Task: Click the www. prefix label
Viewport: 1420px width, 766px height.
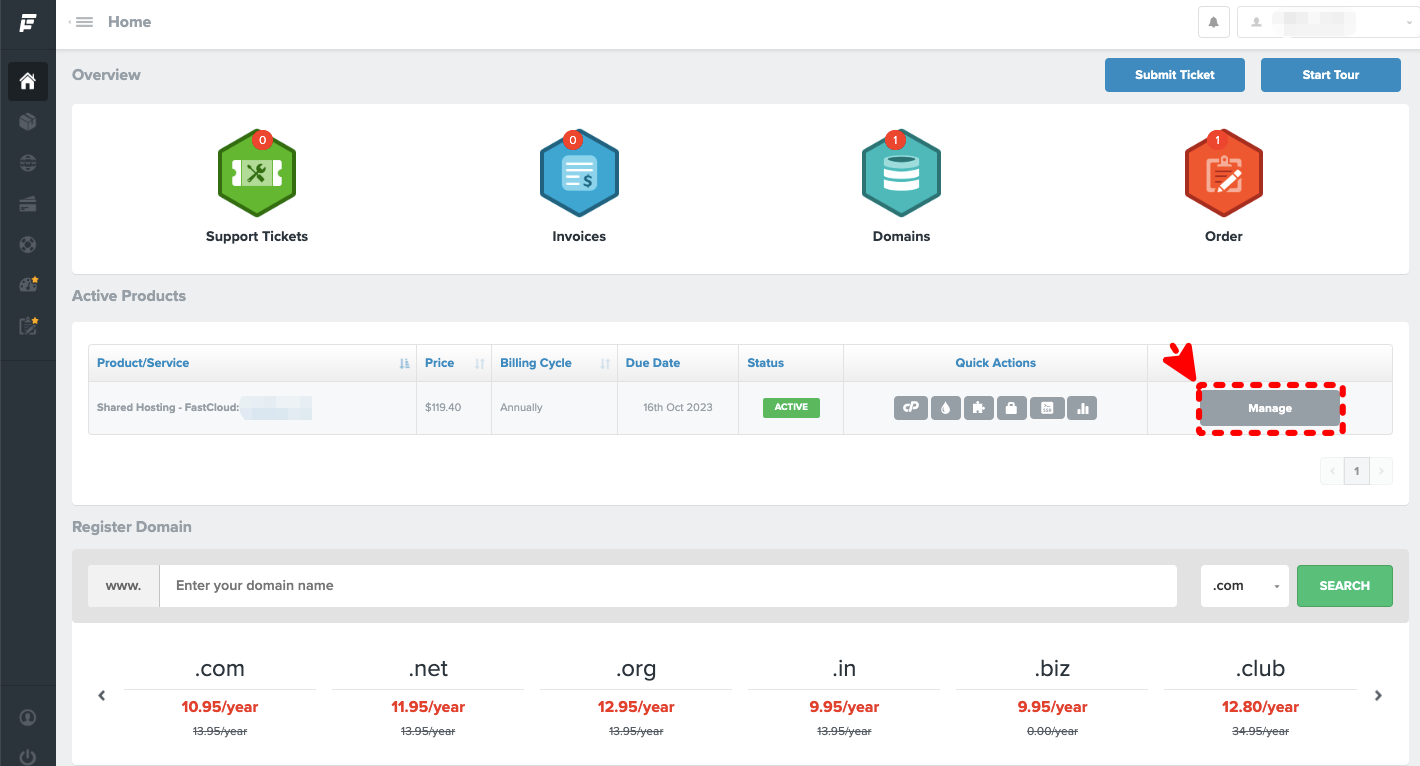Action: click(x=123, y=586)
